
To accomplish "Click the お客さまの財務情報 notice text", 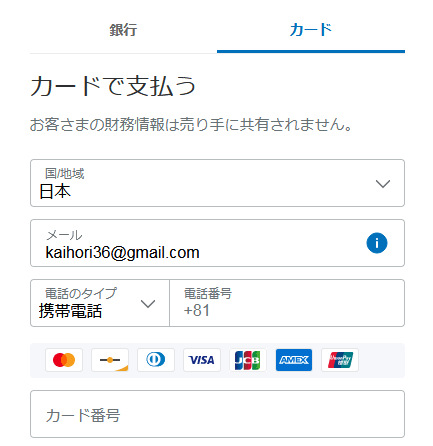I will tap(191, 125).
